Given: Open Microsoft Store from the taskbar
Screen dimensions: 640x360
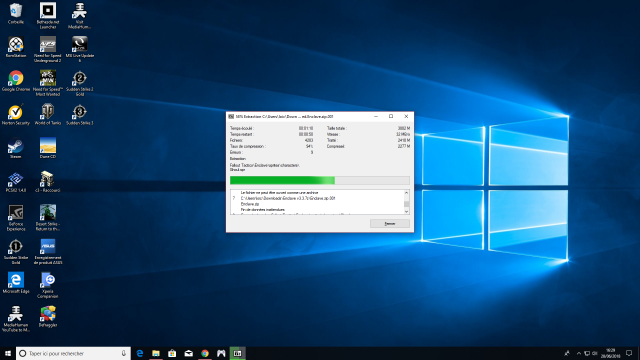Looking at the screenshot, I should [x=172, y=353].
